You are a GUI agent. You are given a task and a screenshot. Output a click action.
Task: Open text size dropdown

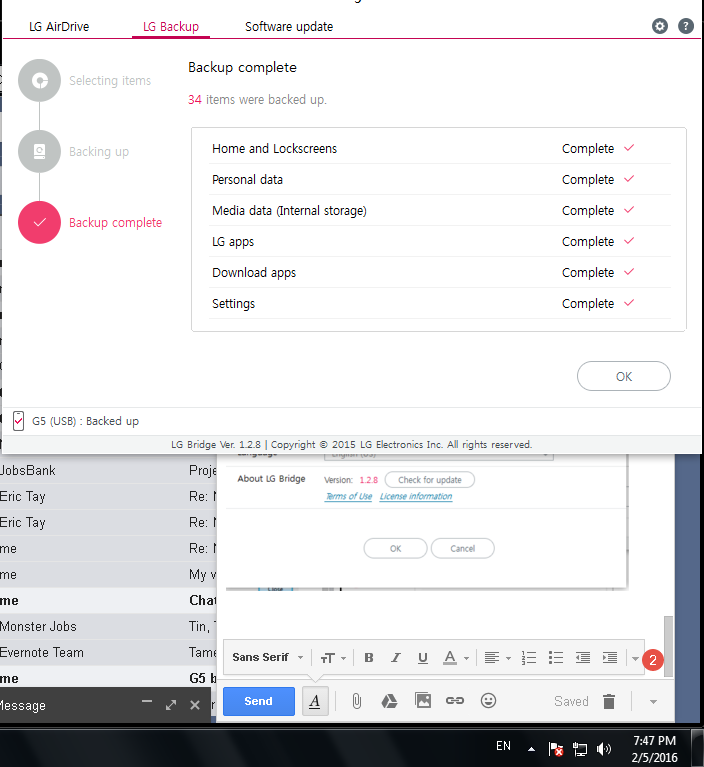334,658
